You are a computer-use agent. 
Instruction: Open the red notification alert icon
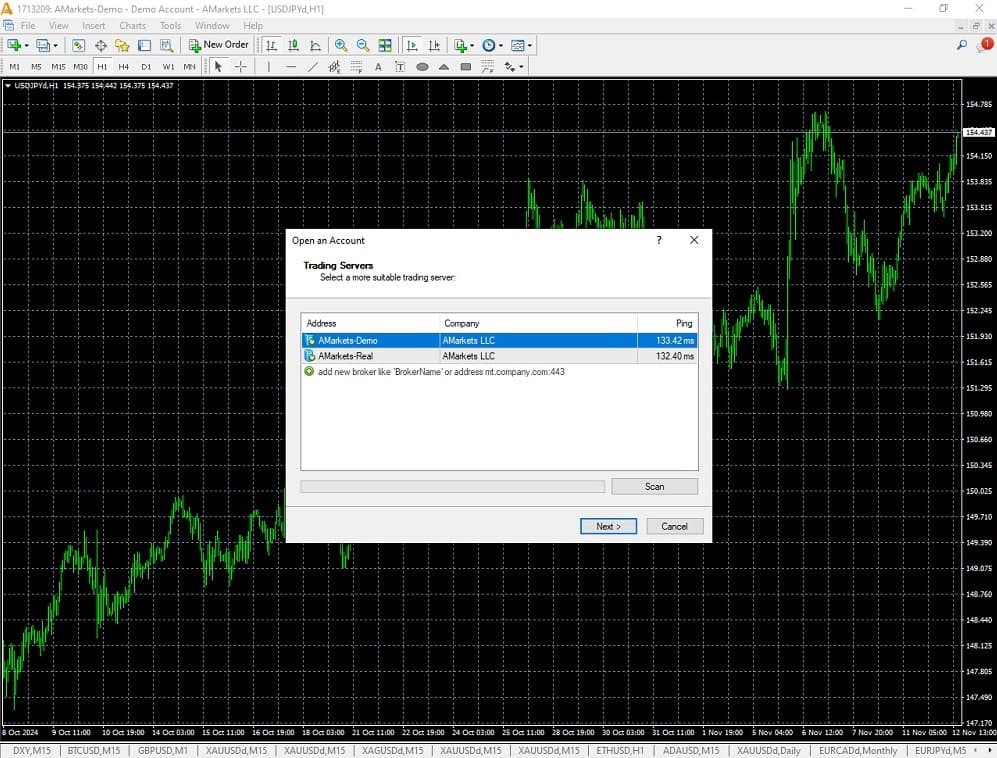click(986, 45)
